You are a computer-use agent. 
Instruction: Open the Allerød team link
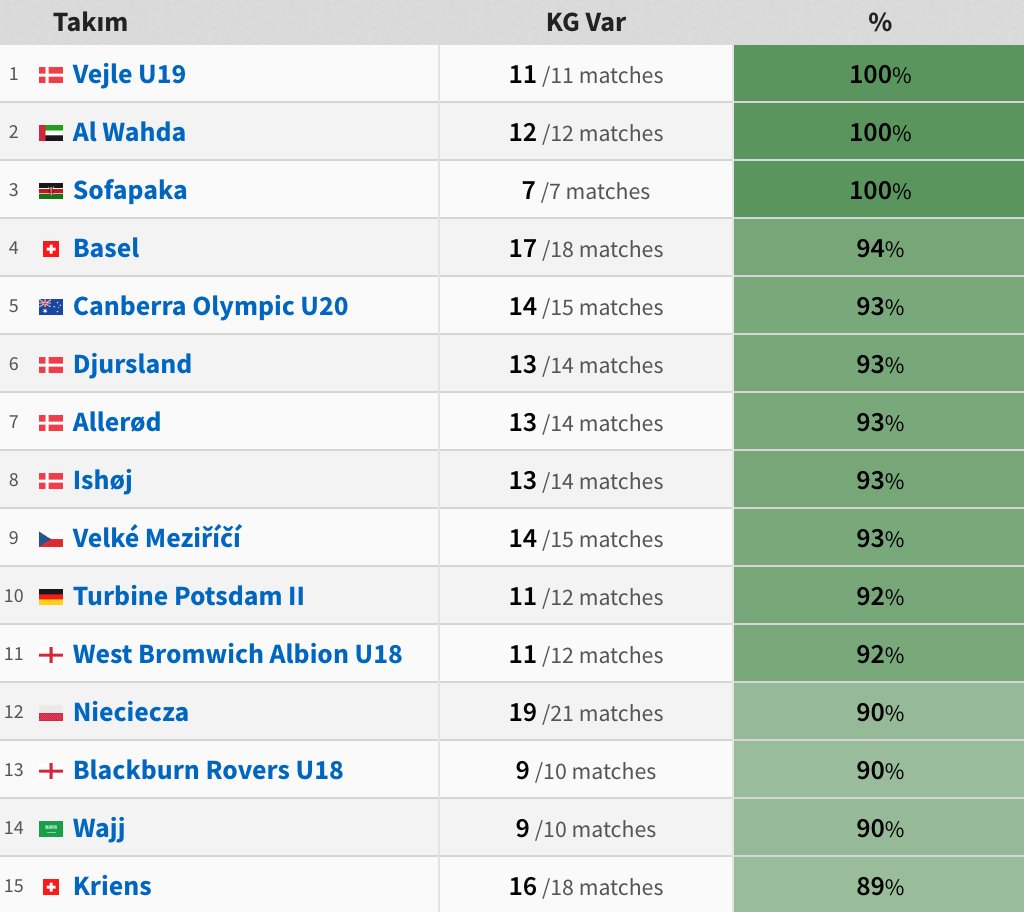click(x=117, y=422)
